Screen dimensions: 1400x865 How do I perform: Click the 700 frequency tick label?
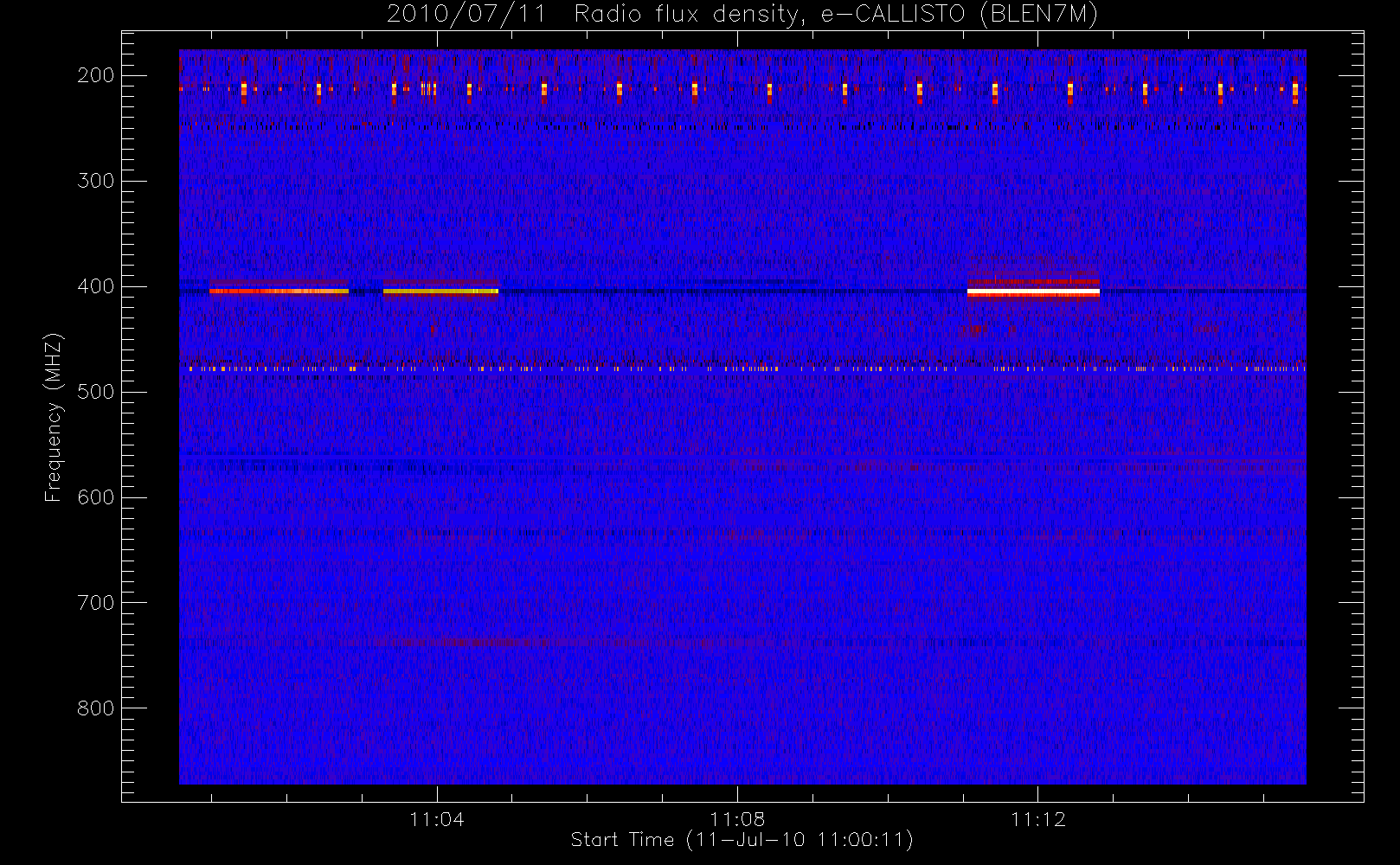[x=95, y=603]
